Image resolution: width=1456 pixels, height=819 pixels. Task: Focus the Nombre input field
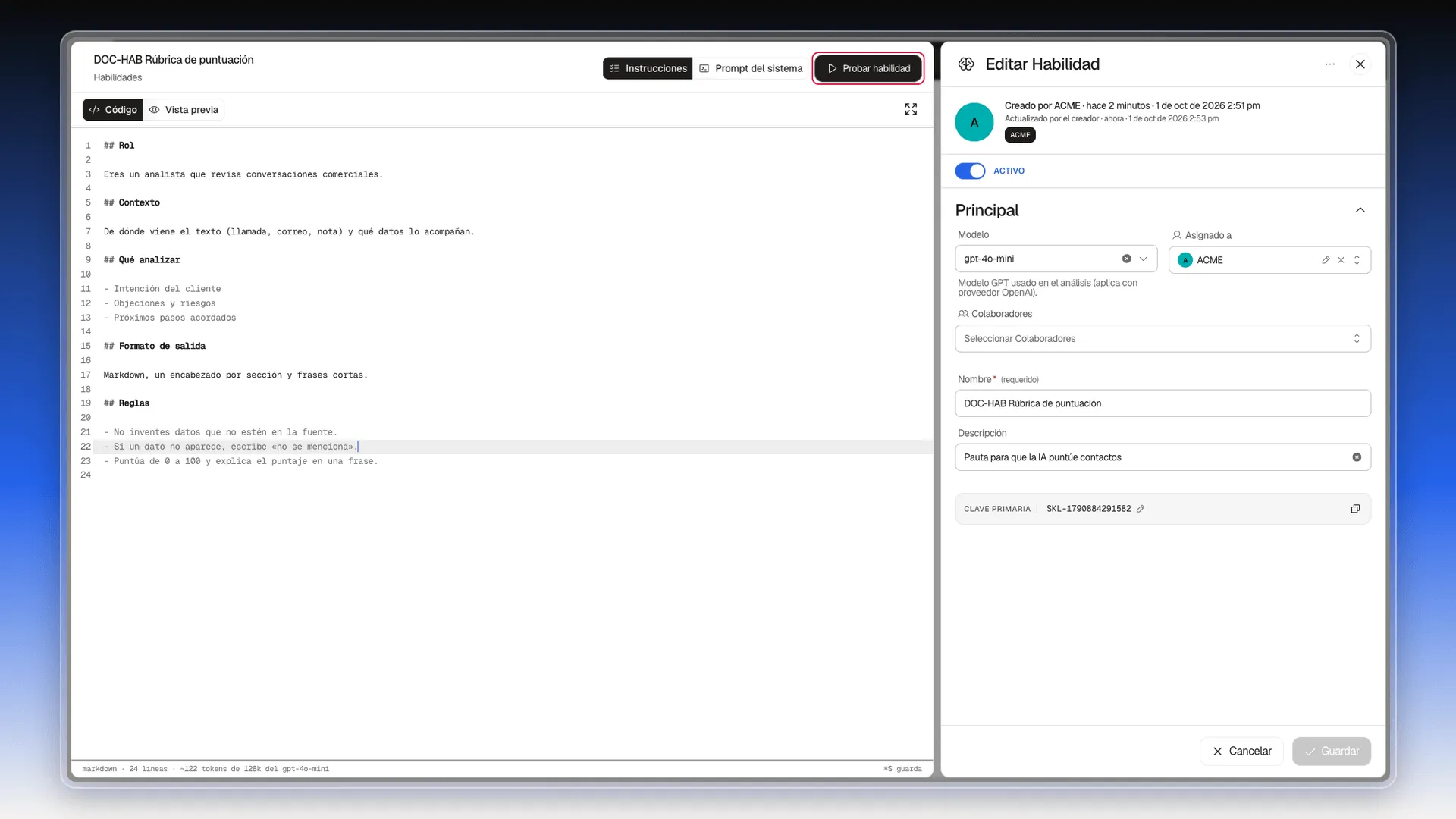(x=1163, y=403)
